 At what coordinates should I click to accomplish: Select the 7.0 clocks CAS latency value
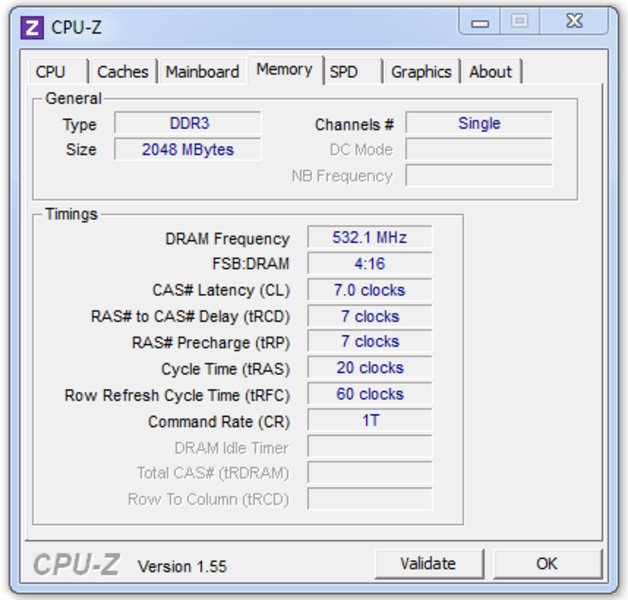click(x=370, y=290)
